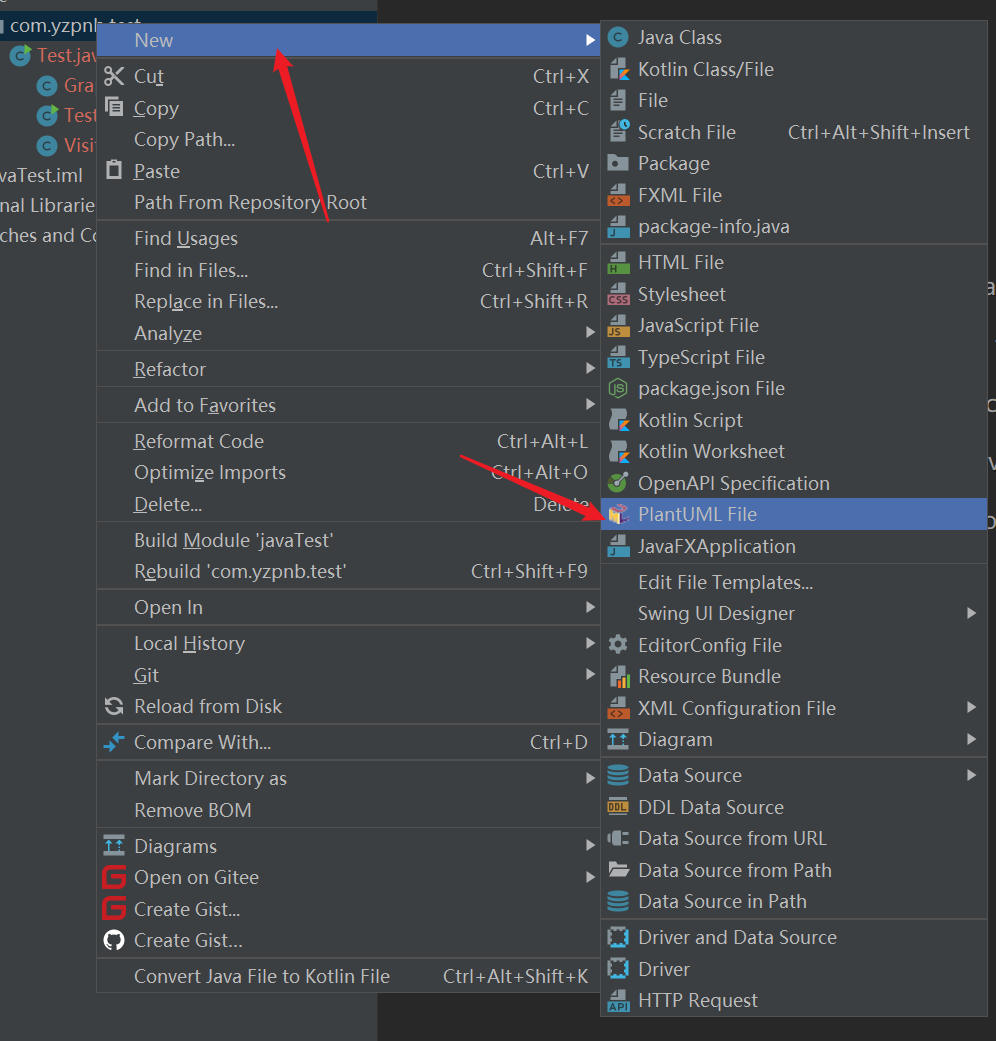Choose Path From Repository Root
996x1041 pixels.
(349, 202)
